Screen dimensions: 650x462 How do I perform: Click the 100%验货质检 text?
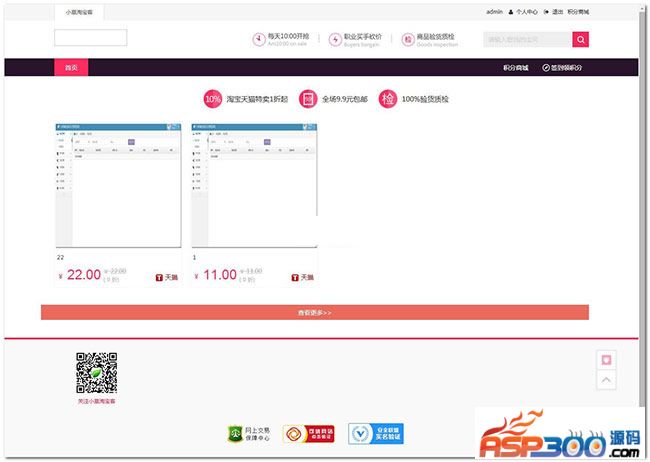pyautogui.click(x=425, y=99)
